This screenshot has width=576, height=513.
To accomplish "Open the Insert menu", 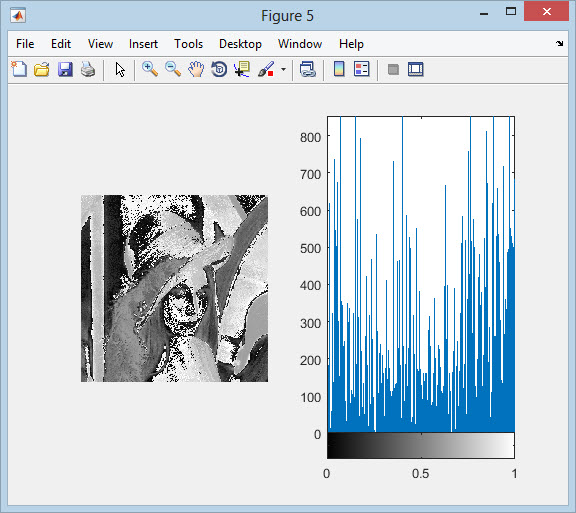I will pyautogui.click(x=143, y=44).
